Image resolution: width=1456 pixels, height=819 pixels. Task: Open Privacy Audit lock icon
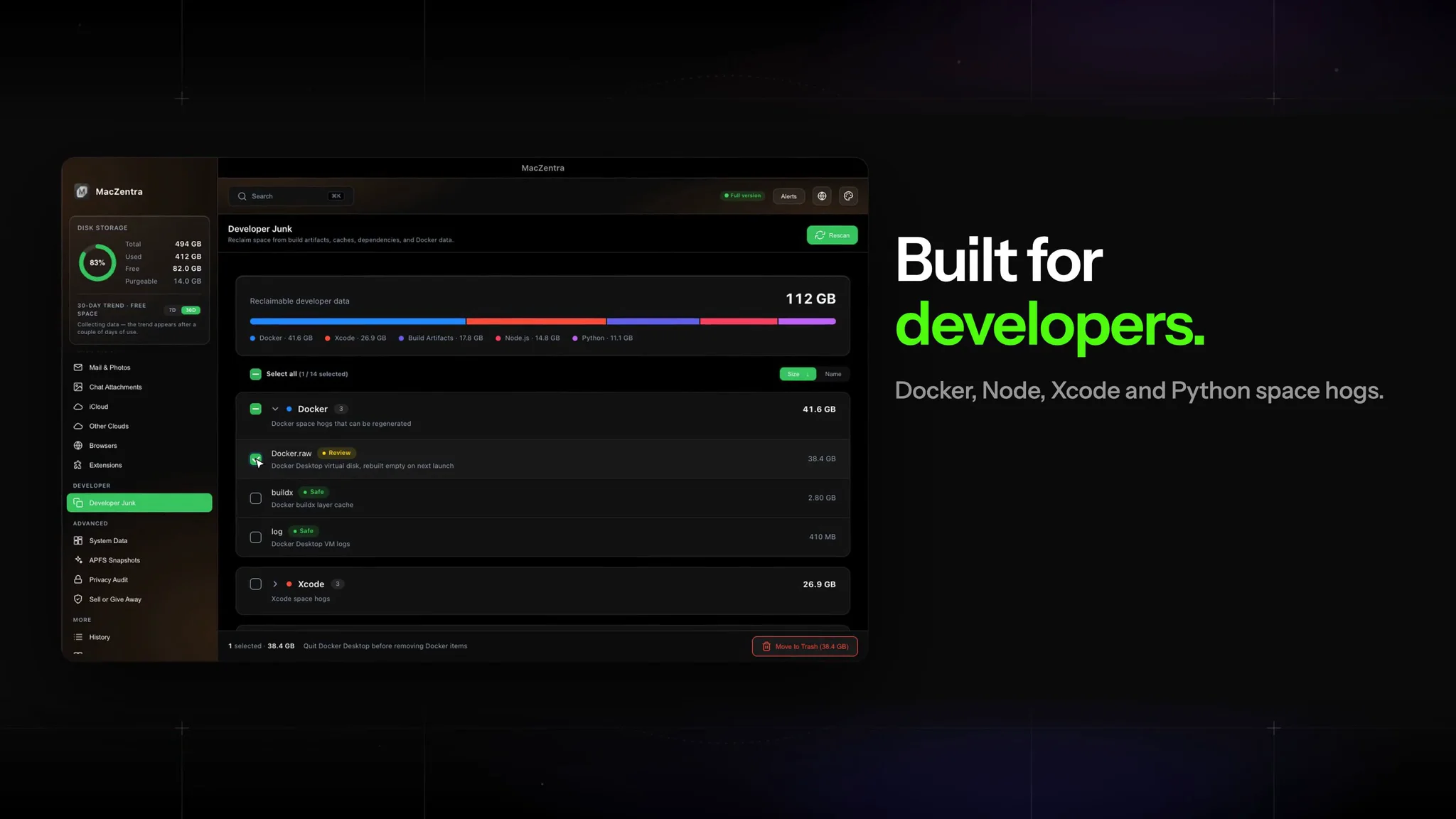point(78,579)
